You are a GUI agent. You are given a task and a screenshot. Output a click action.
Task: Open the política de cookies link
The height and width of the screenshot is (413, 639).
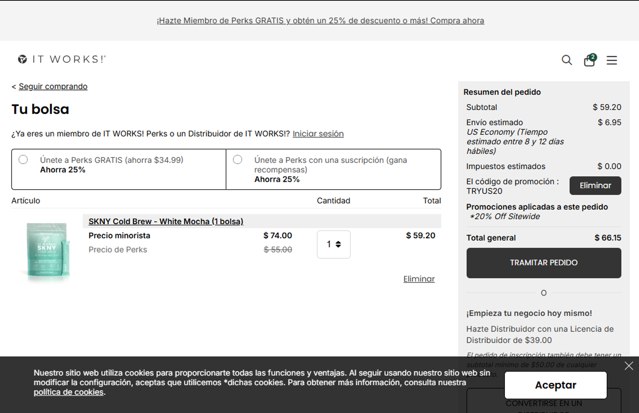coord(68,392)
